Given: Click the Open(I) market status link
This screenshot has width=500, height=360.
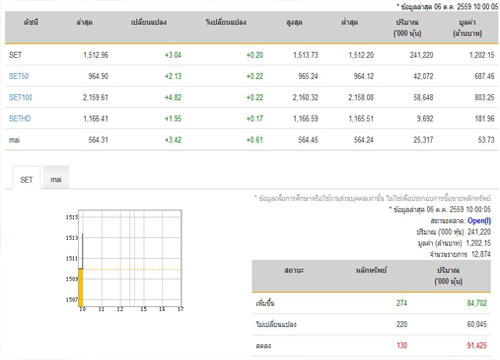Looking at the screenshot, I should click(x=479, y=221).
